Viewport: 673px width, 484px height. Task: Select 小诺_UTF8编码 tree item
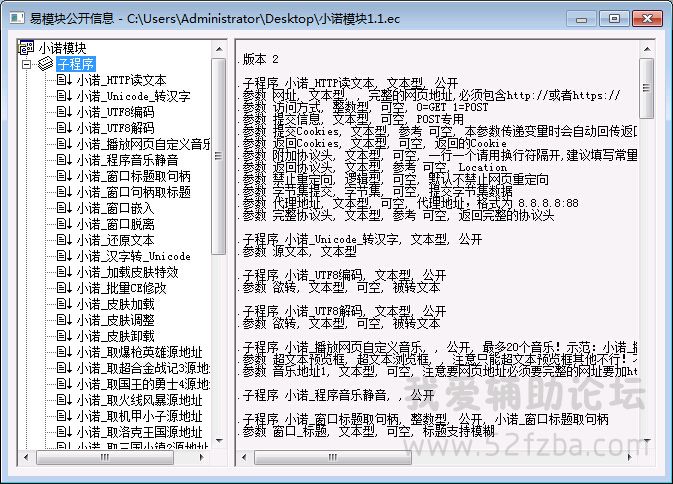click(x=115, y=112)
